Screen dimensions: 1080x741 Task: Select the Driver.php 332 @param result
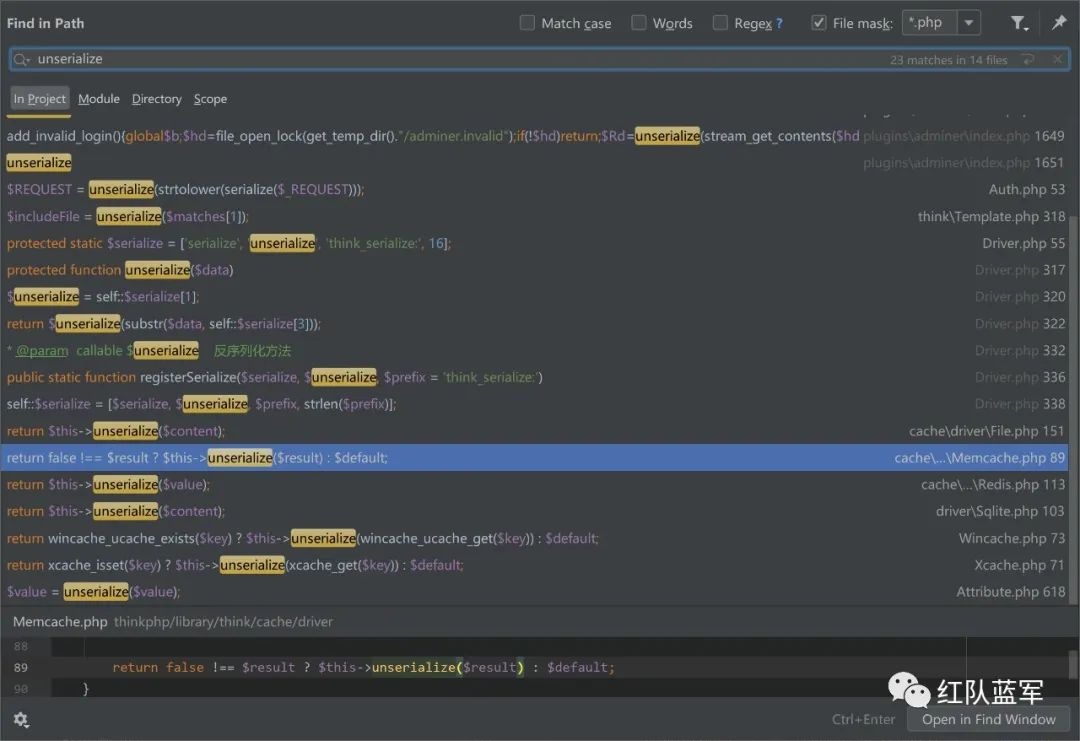(534, 351)
